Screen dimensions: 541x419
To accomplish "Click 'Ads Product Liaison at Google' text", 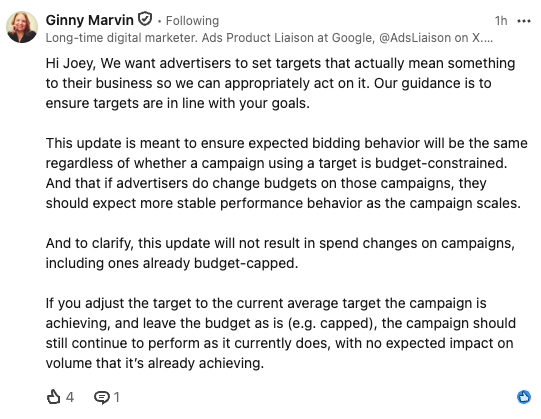I will pos(287,38).
